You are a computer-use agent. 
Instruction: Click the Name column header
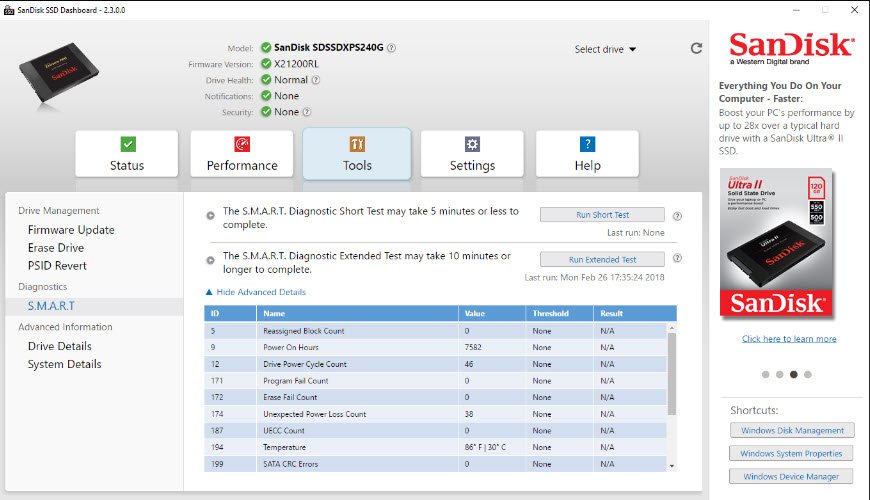[357, 314]
